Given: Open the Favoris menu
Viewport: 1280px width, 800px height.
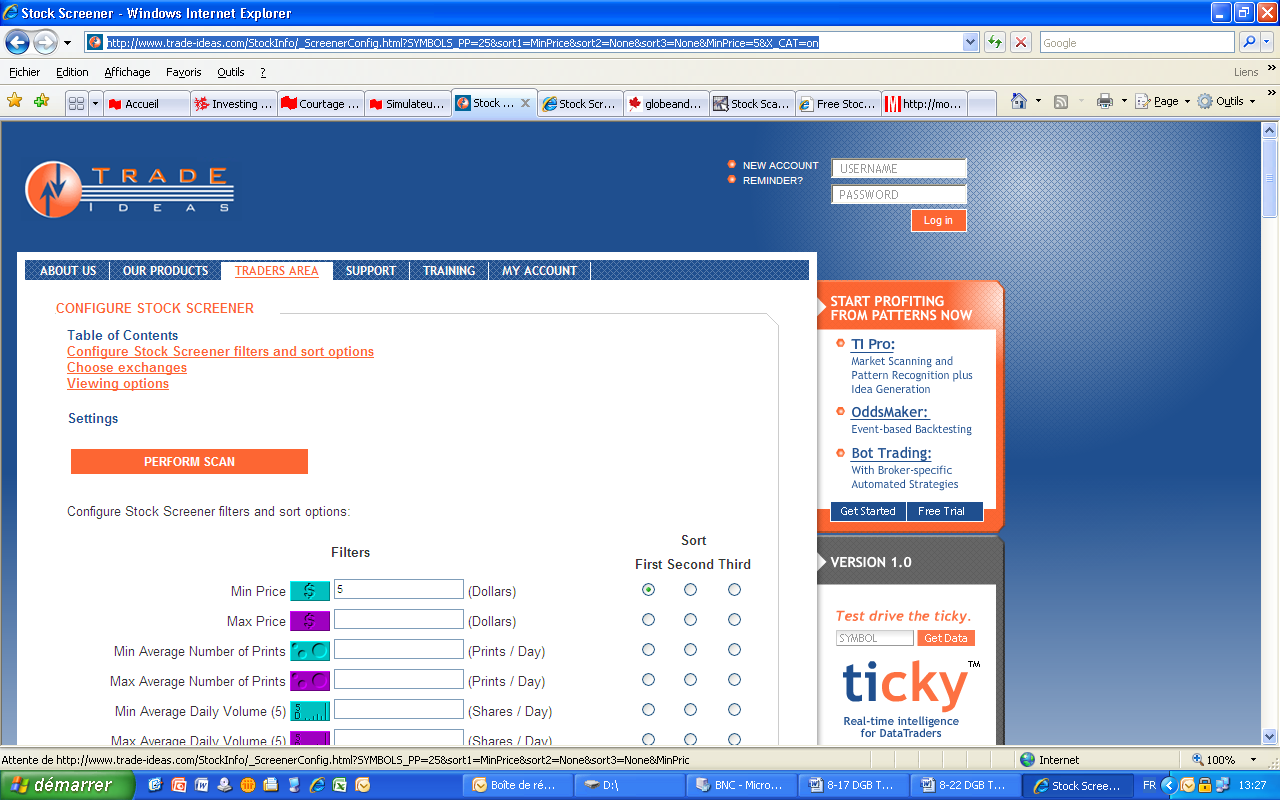Looking at the screenshot, I should (184, 72).
